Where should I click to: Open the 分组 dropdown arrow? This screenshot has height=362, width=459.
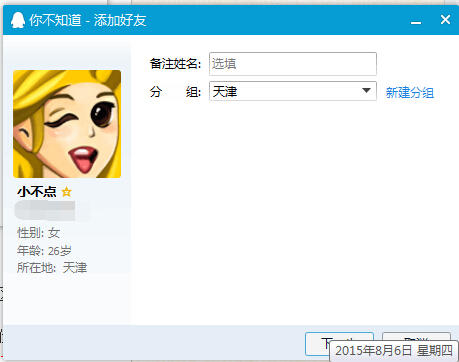366,91
